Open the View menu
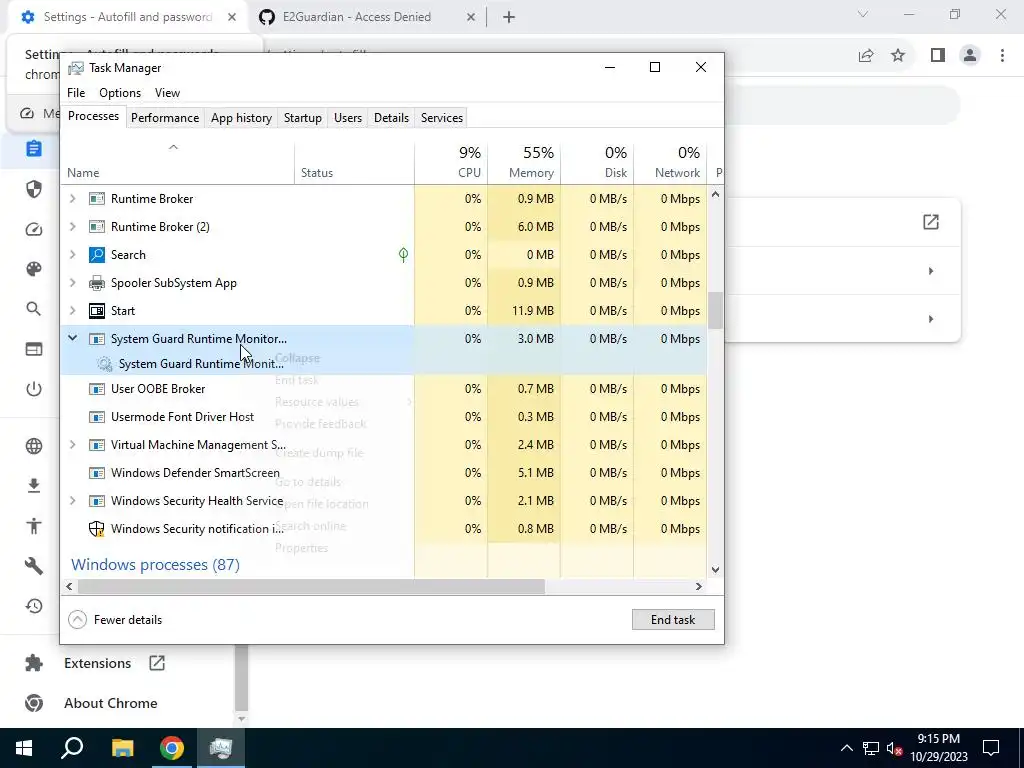 click(x=167, y=93)
